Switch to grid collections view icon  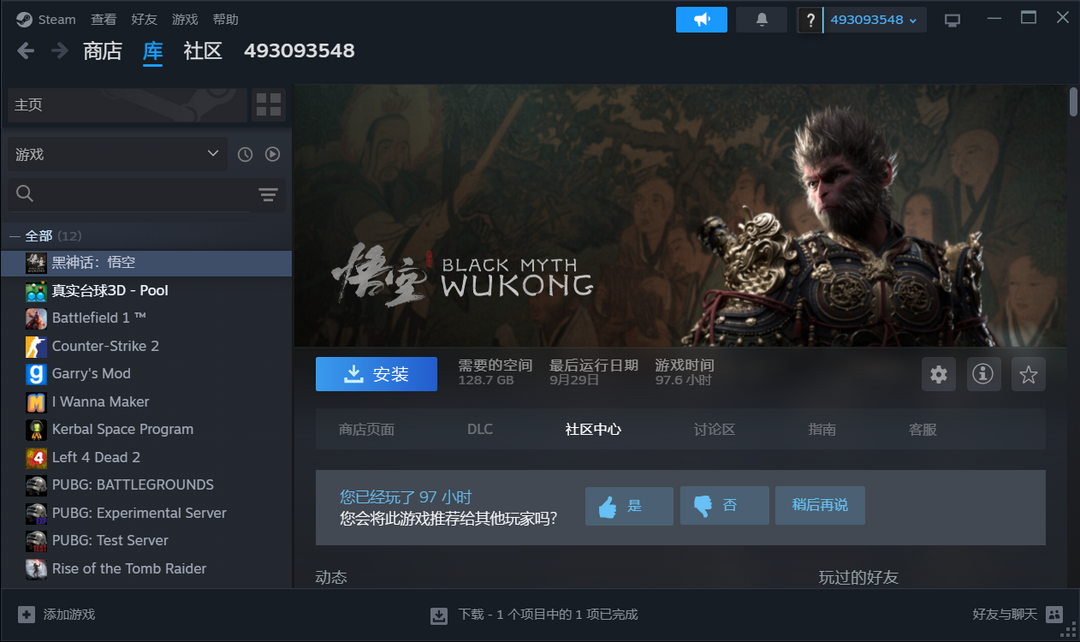click(x=269, y=105)
